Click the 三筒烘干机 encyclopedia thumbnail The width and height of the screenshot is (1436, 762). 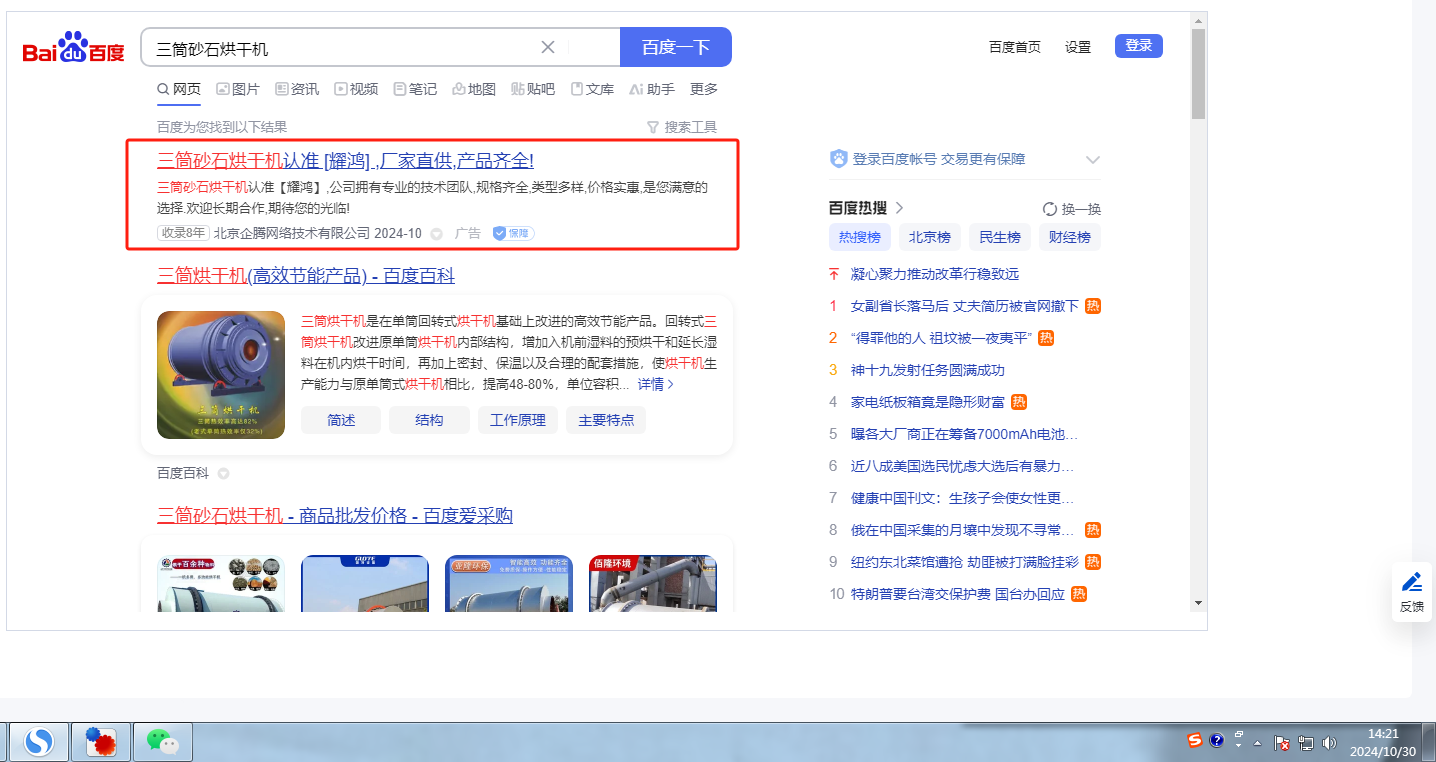click(x=221, y=375)
